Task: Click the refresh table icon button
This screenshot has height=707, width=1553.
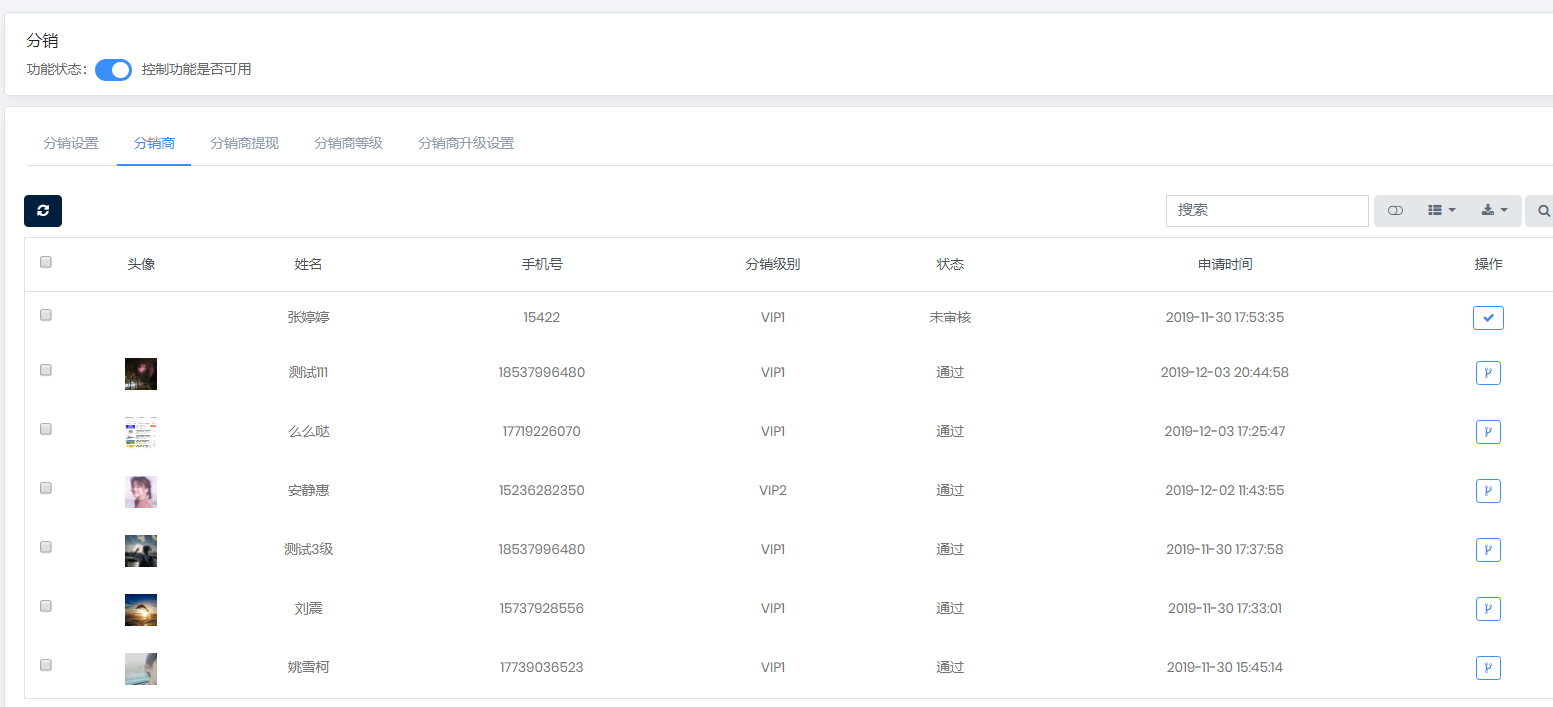Action: pos(43,211)
